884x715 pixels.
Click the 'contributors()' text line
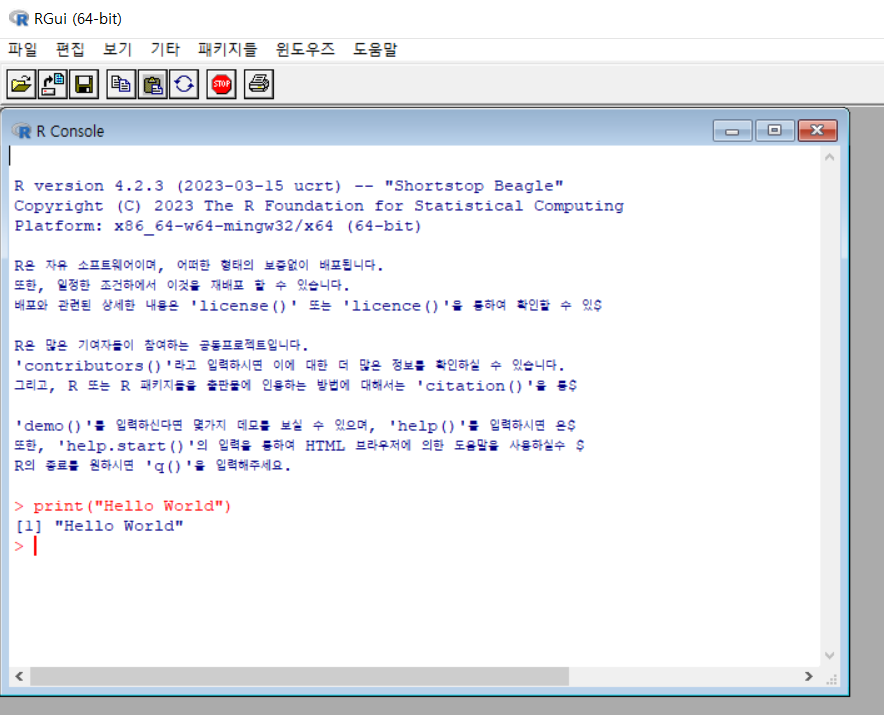click(x=289, y=365)
